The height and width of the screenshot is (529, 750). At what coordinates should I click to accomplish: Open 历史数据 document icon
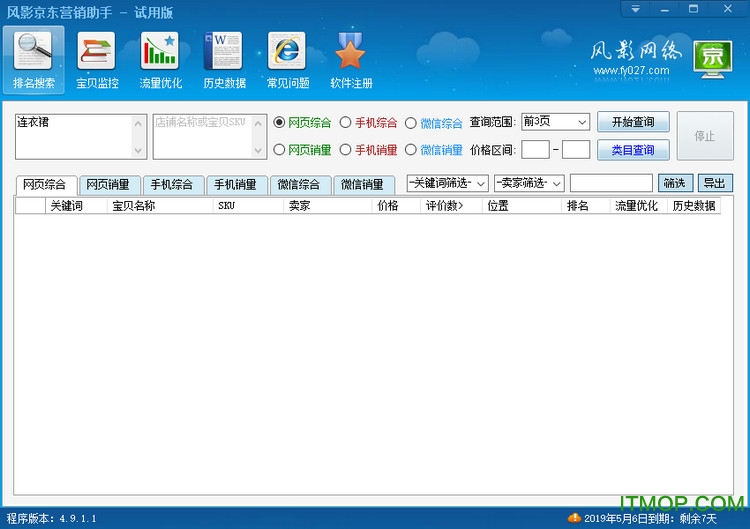tap(223, 51)
